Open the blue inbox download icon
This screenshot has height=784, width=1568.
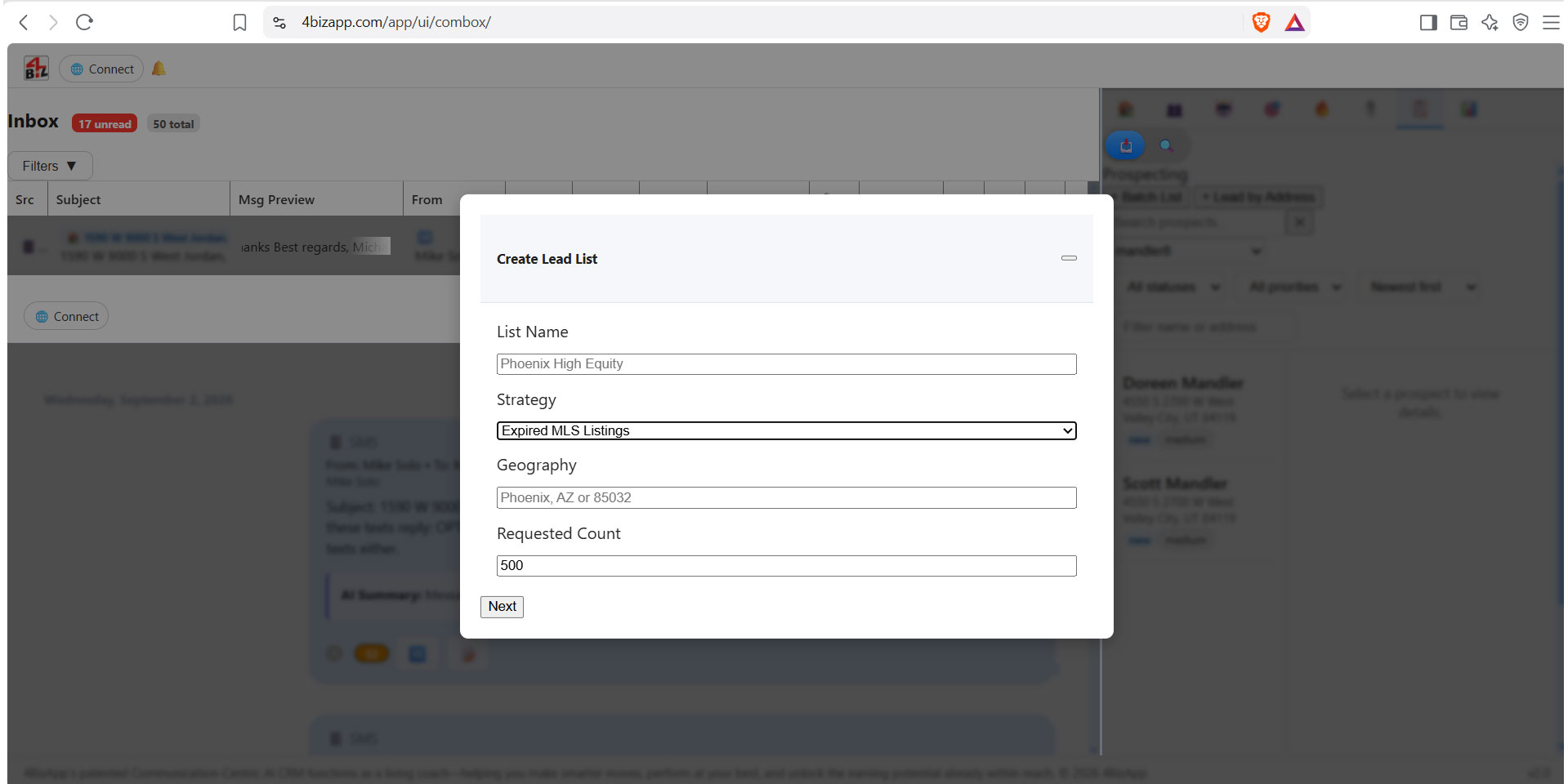pyautogui.click(x=1125, y=145)
